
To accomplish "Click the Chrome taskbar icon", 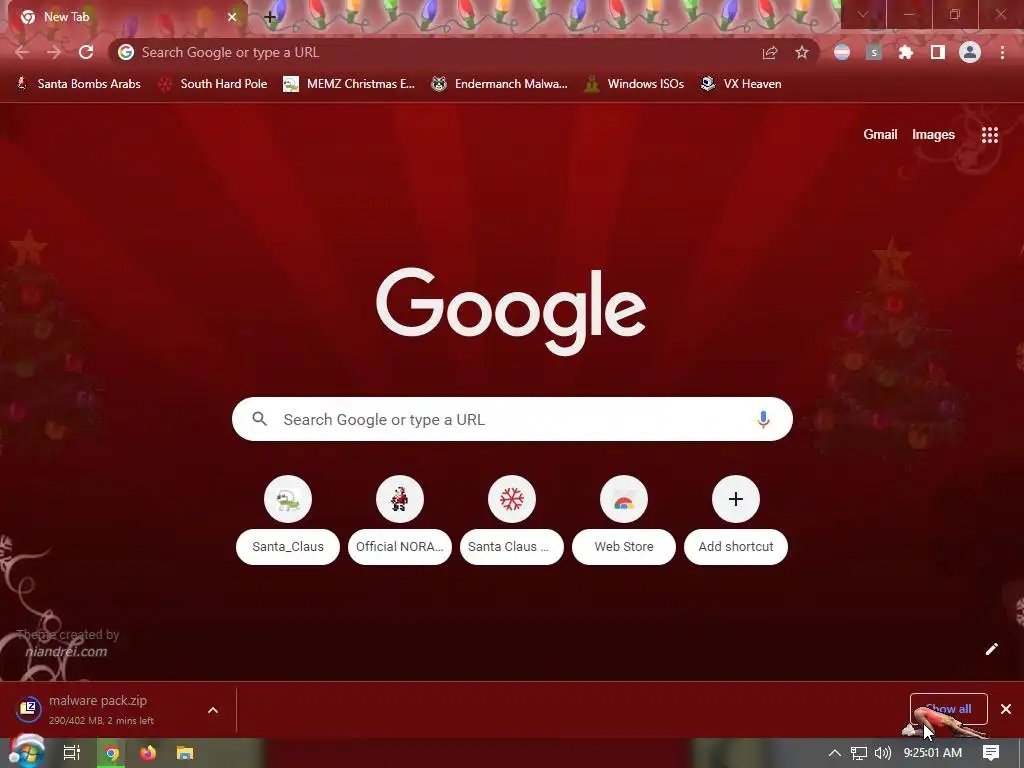I will pos(111,753).
